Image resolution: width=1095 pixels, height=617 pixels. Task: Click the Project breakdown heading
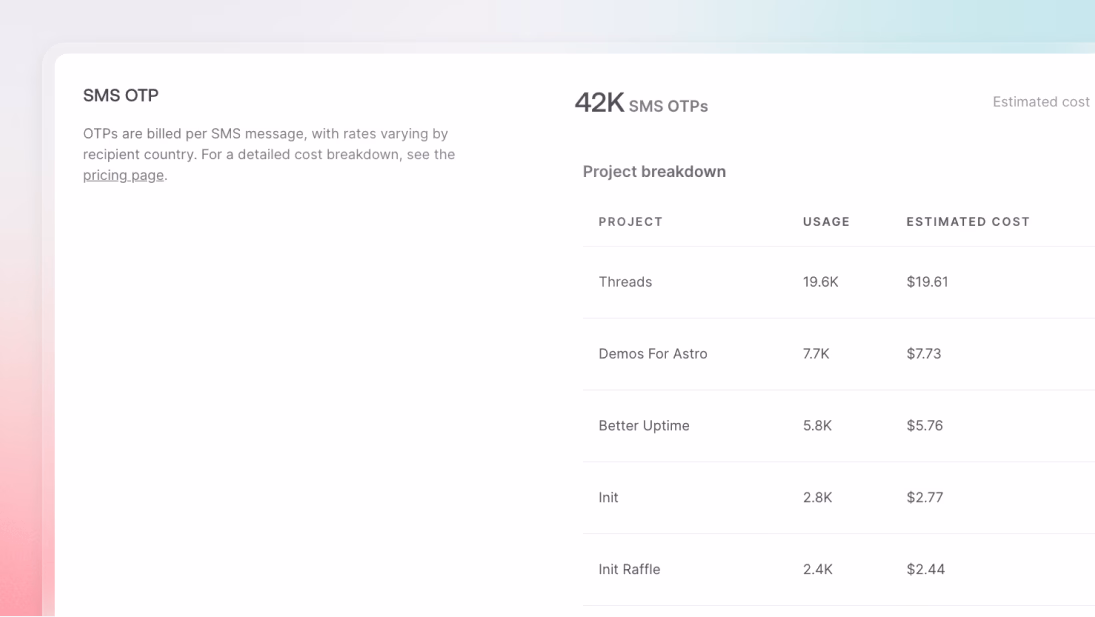click(x=654, y=172)
